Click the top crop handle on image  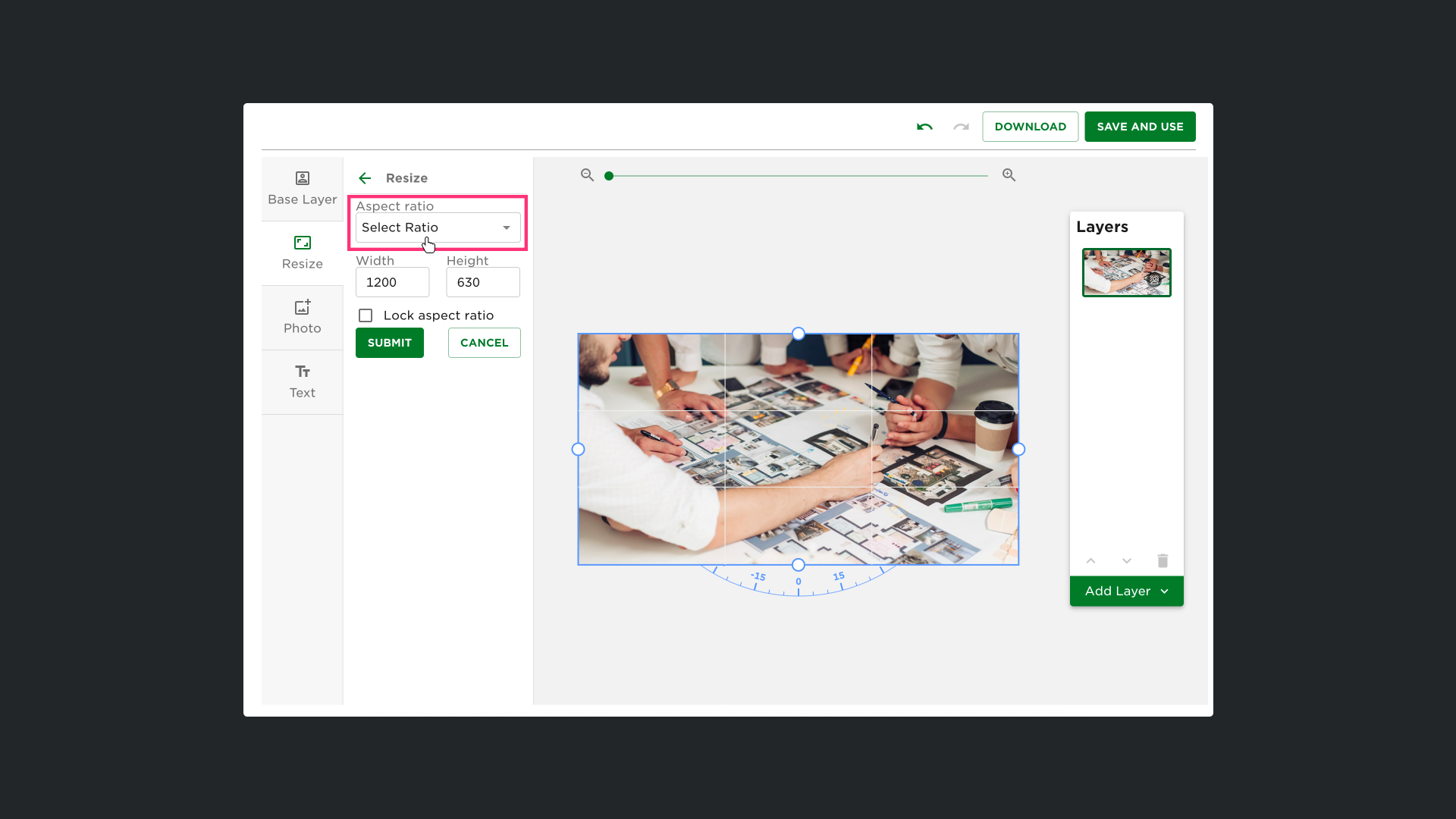click(x=799, y=334)
